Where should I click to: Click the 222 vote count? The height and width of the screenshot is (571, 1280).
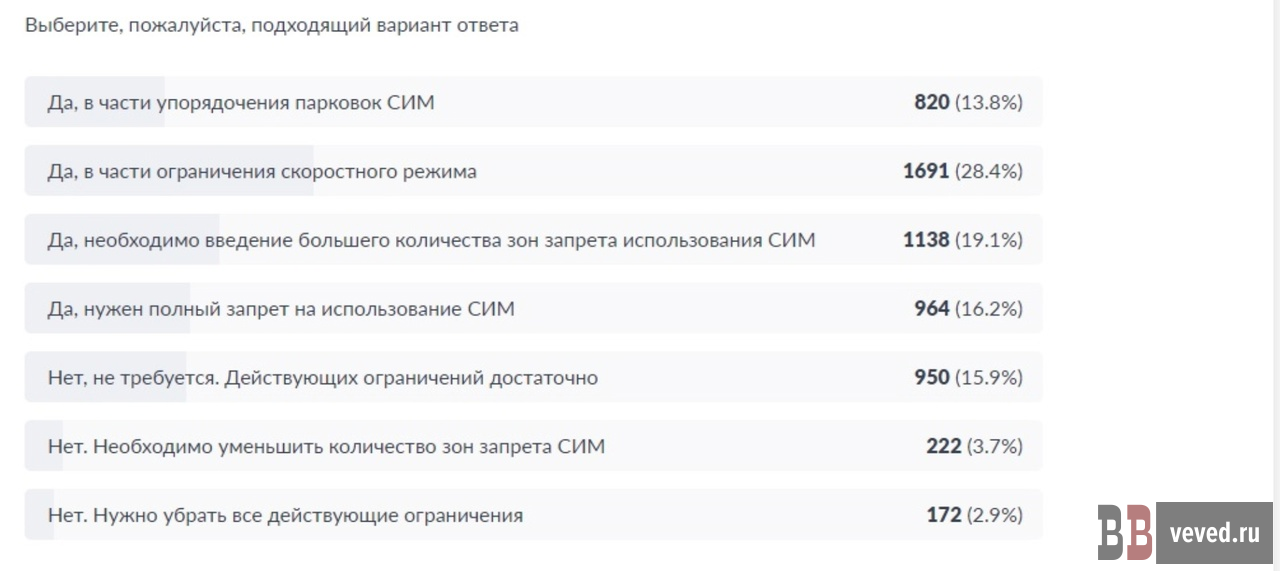pos(943,447)
